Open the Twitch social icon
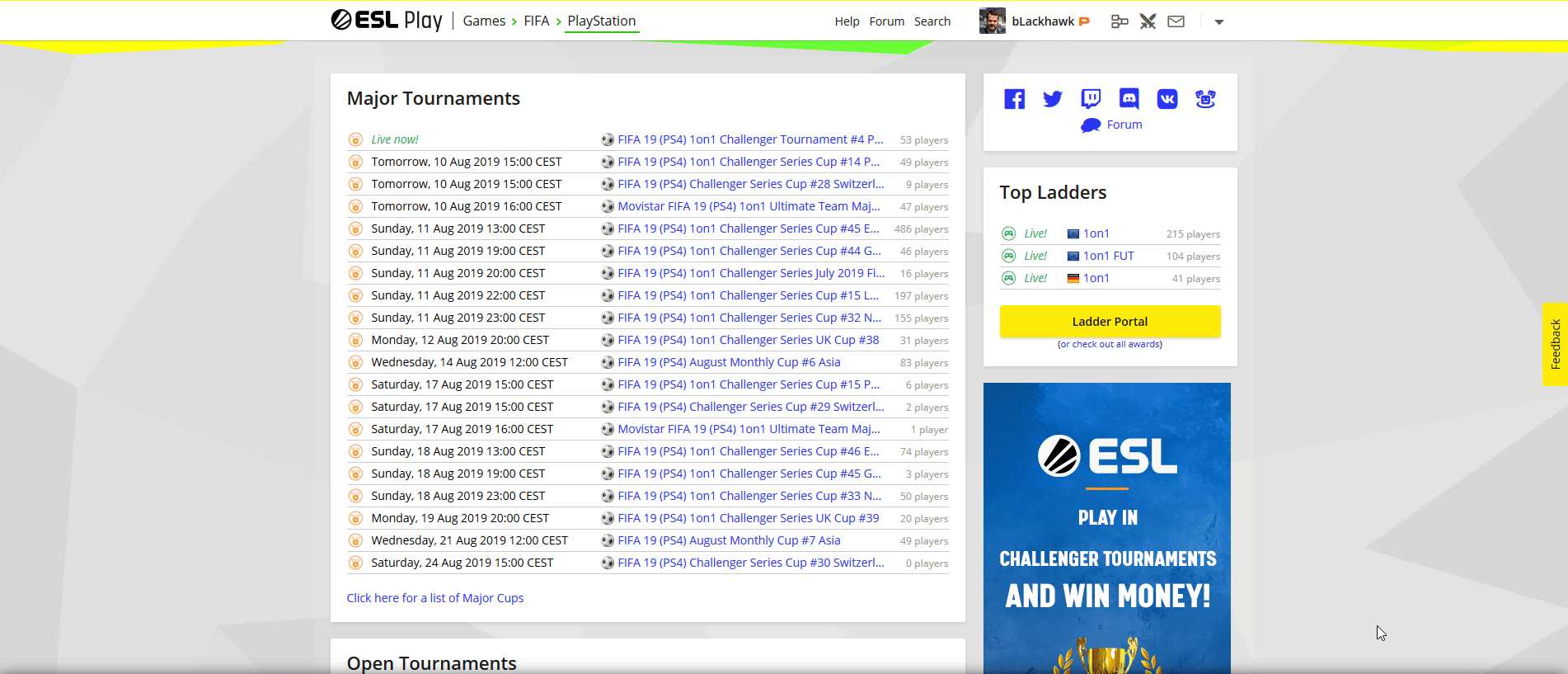Image resolution: width=1568 pixels, height=674 pixels. (x=1091, y=99)
